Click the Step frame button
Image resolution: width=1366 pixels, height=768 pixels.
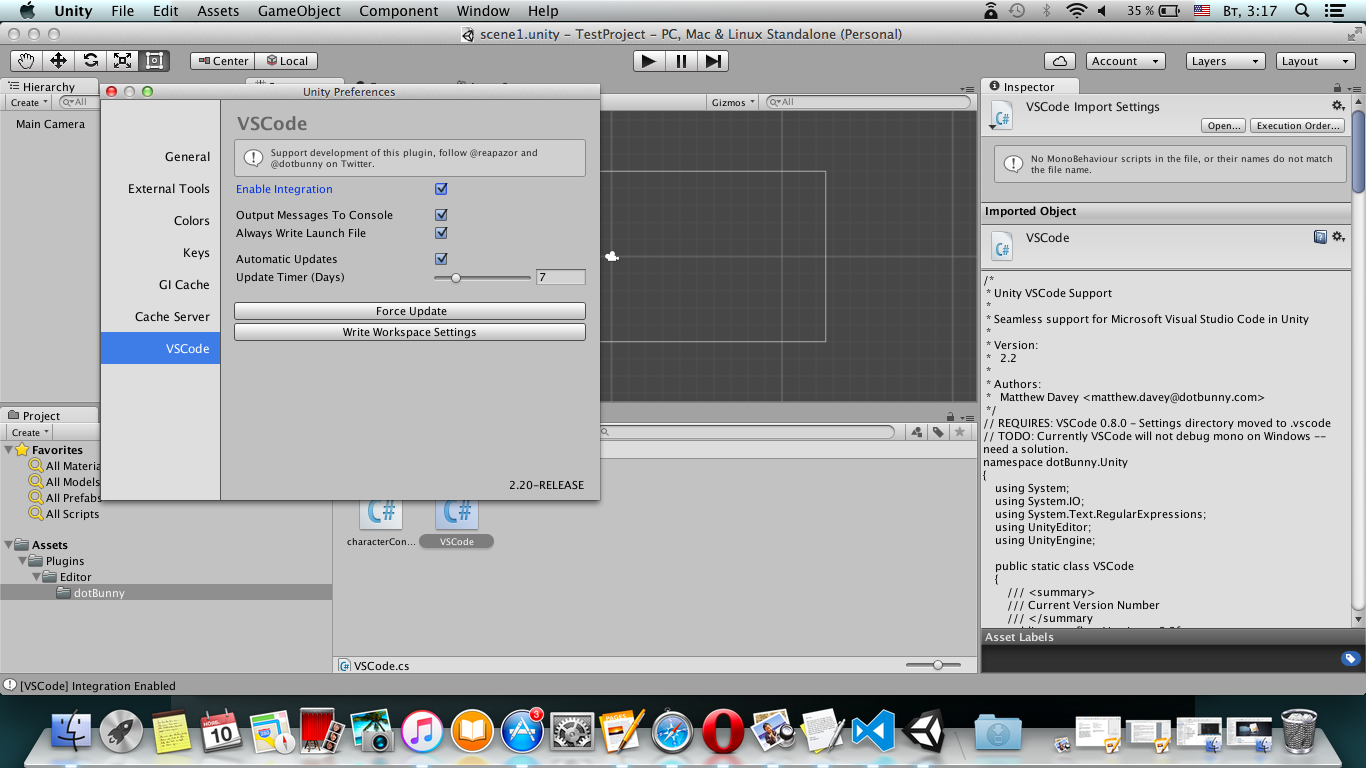pyautogui.click(x=712, y=61)
